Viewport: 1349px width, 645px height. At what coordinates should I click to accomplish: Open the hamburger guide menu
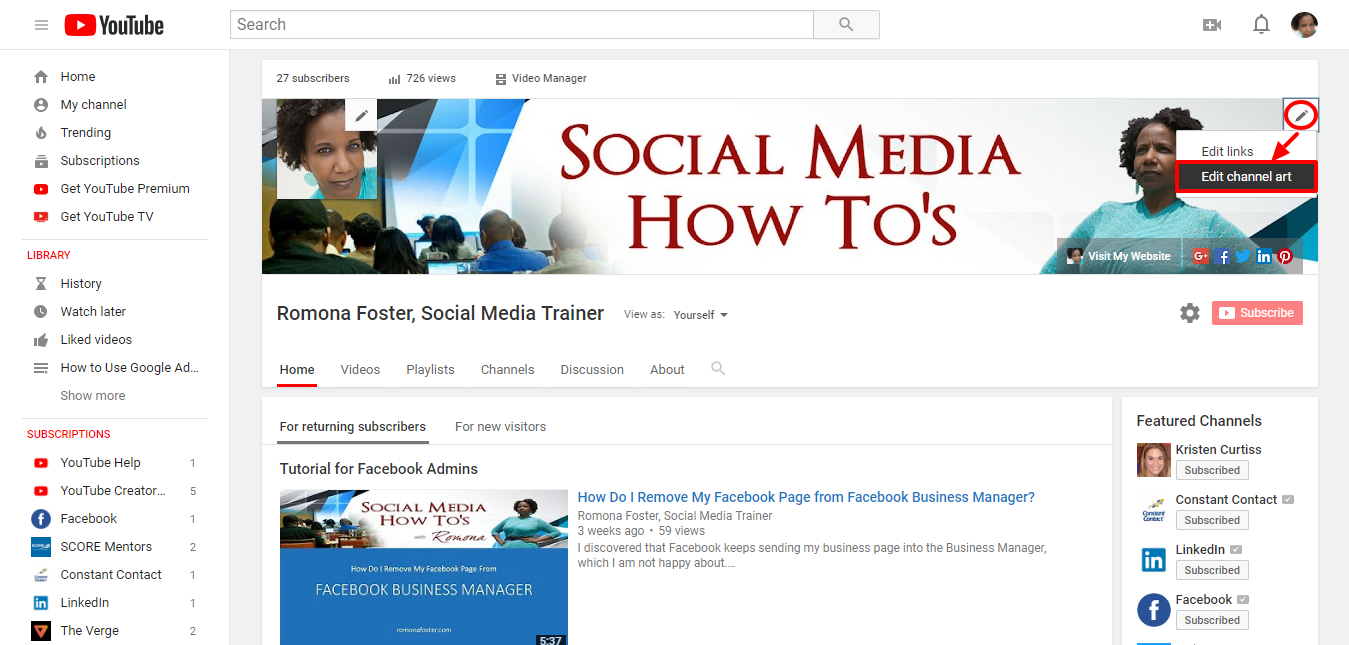(41, 25)
